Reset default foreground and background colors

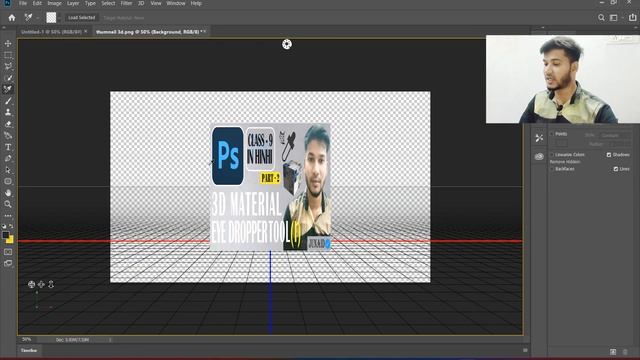4,226
